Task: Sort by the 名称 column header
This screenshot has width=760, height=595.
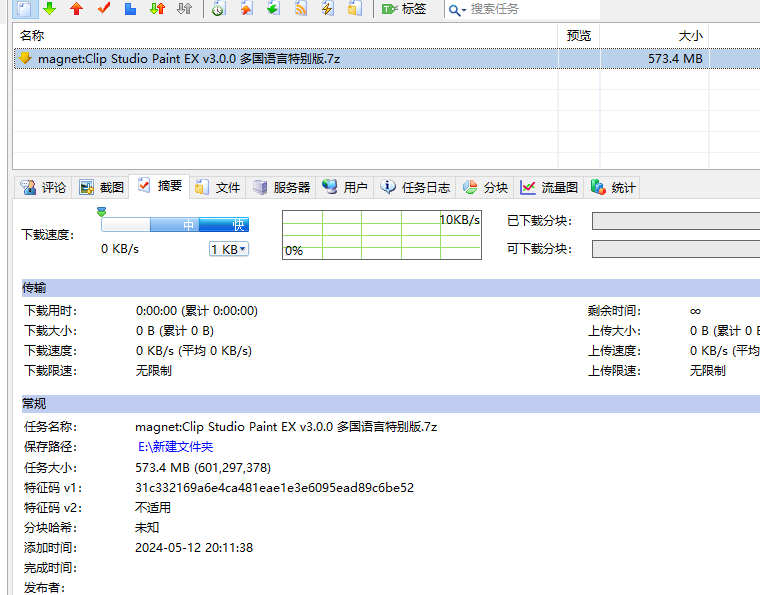Action: pyautogui.click(x=32, y=35)
